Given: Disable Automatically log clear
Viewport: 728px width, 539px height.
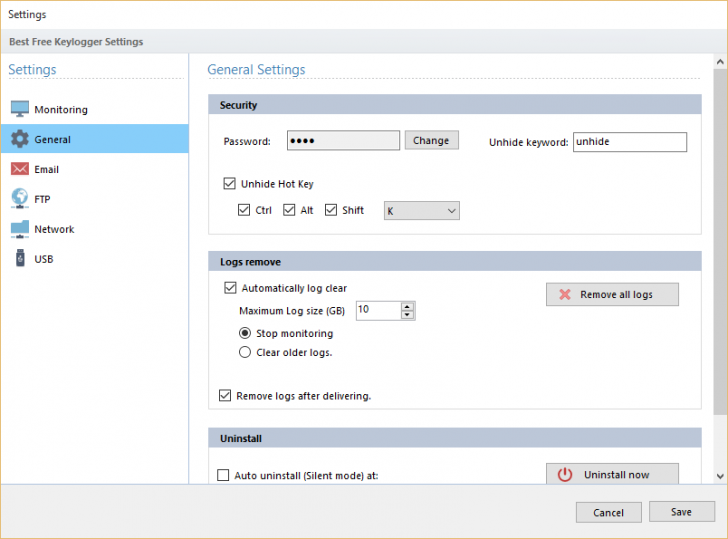Looking at the screenshot, I should tap(230, 288).
